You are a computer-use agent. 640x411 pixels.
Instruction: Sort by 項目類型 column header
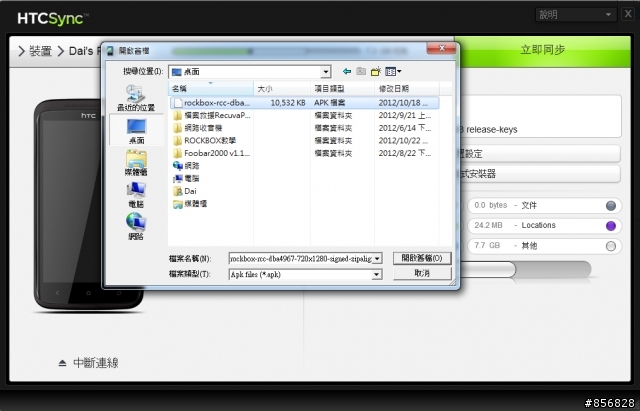pyautogui.click(x=342, y=89)
